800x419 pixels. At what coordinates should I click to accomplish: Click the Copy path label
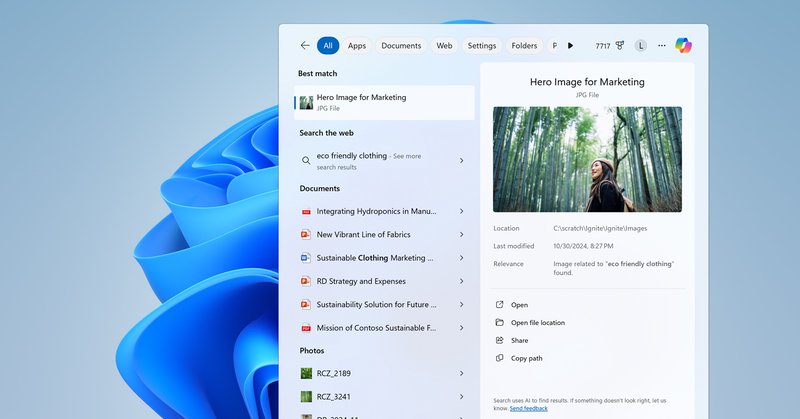527,358
